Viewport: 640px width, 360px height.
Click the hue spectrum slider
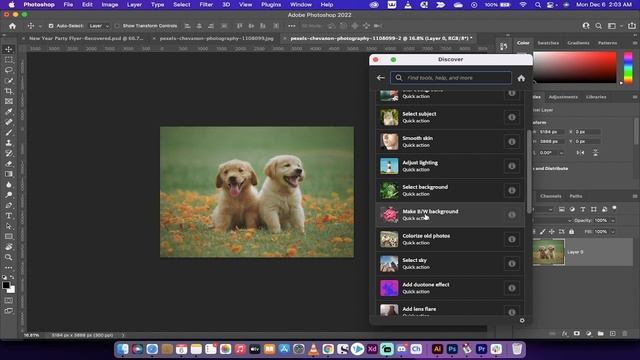(x=628, y=67)
